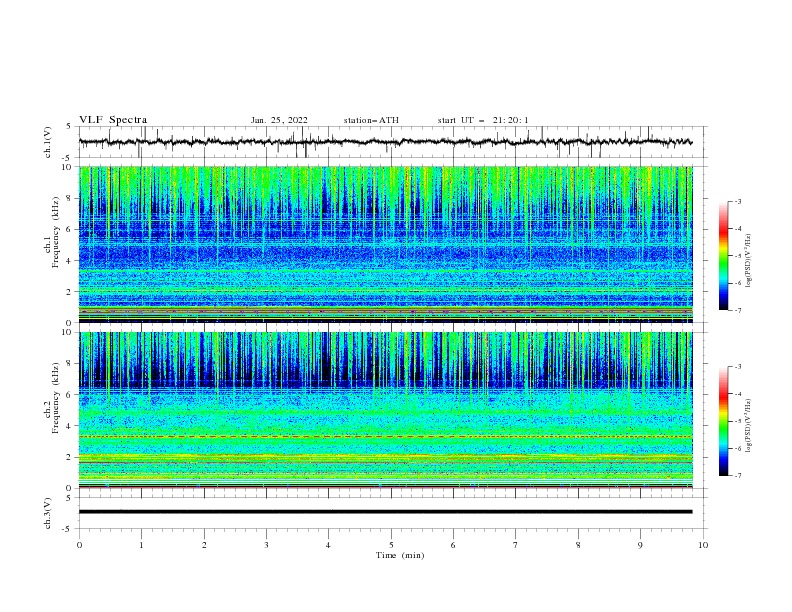Click the ch.2 spectrogram color bar
This screenshot has width=792, height=612.
point(723,421)
